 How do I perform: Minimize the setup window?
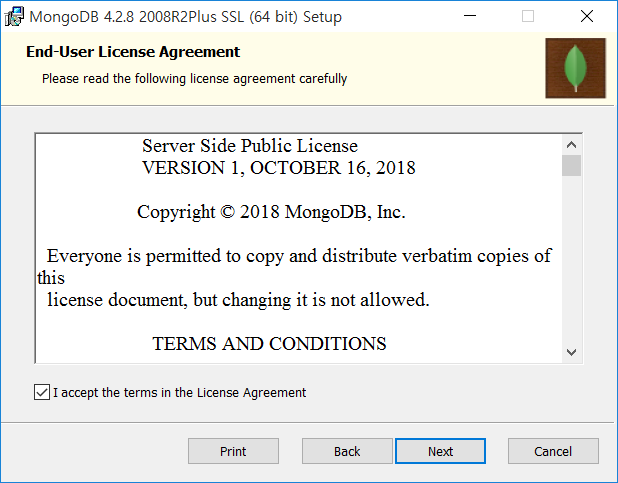coord(470,16)
